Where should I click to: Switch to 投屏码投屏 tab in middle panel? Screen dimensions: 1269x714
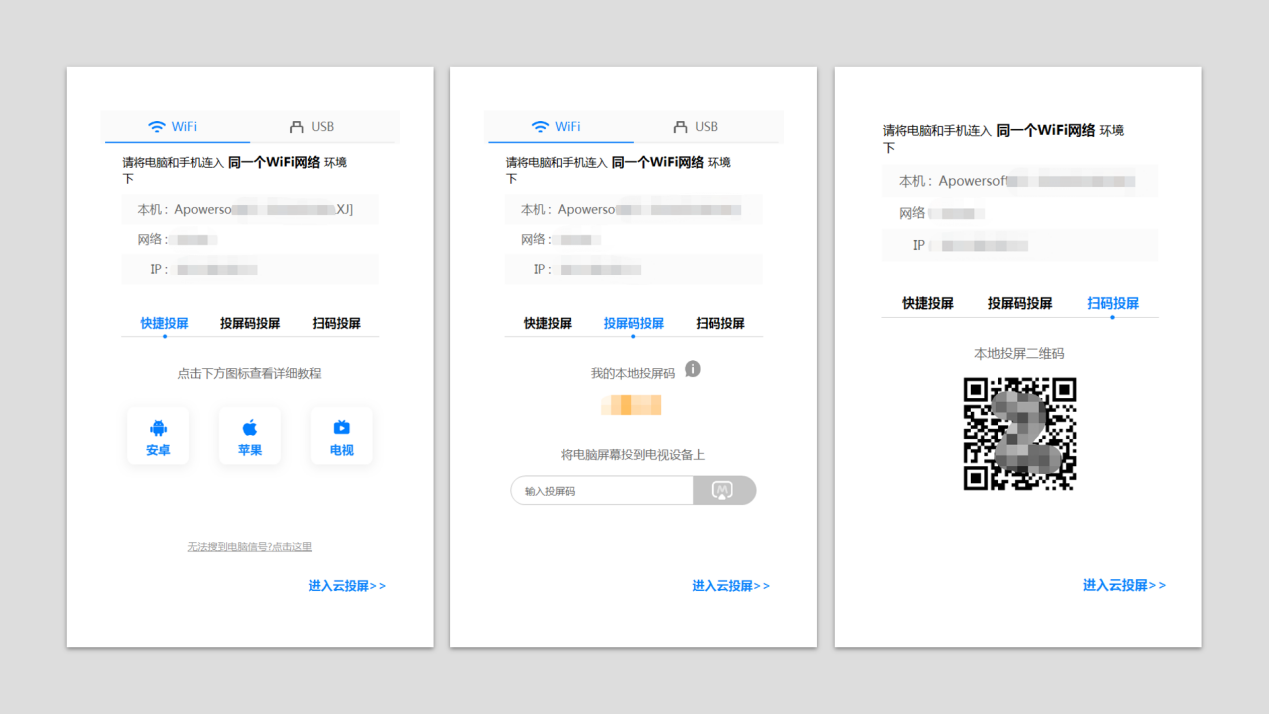tap(634, 323)
